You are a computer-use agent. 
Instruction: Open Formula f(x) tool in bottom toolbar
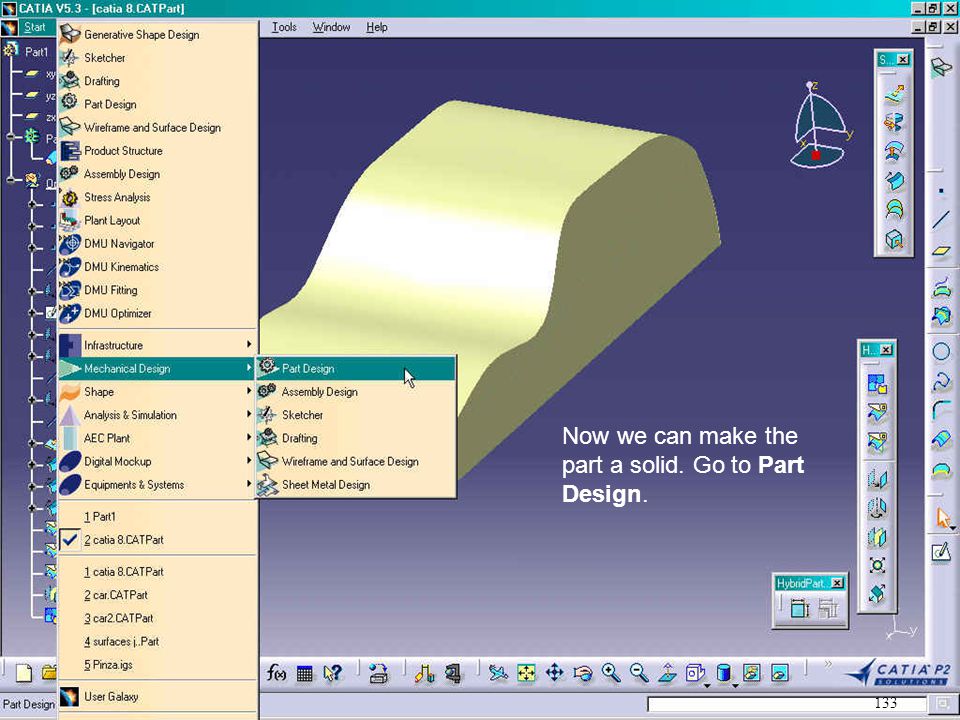276,673
